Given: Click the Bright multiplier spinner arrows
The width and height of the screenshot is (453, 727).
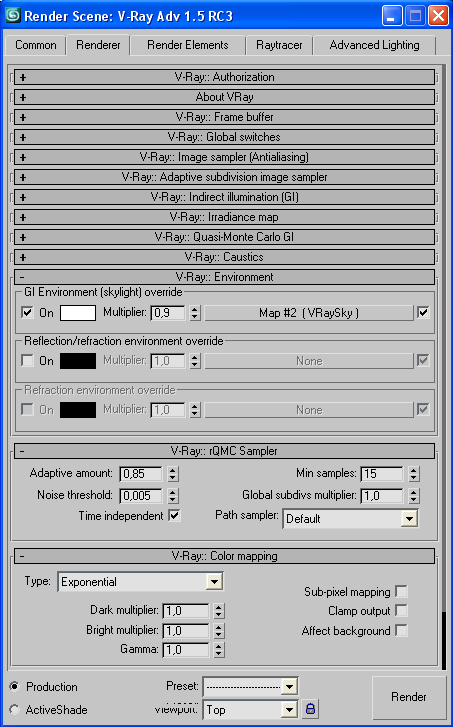Looking at the screenshot, I should point(219,631).
